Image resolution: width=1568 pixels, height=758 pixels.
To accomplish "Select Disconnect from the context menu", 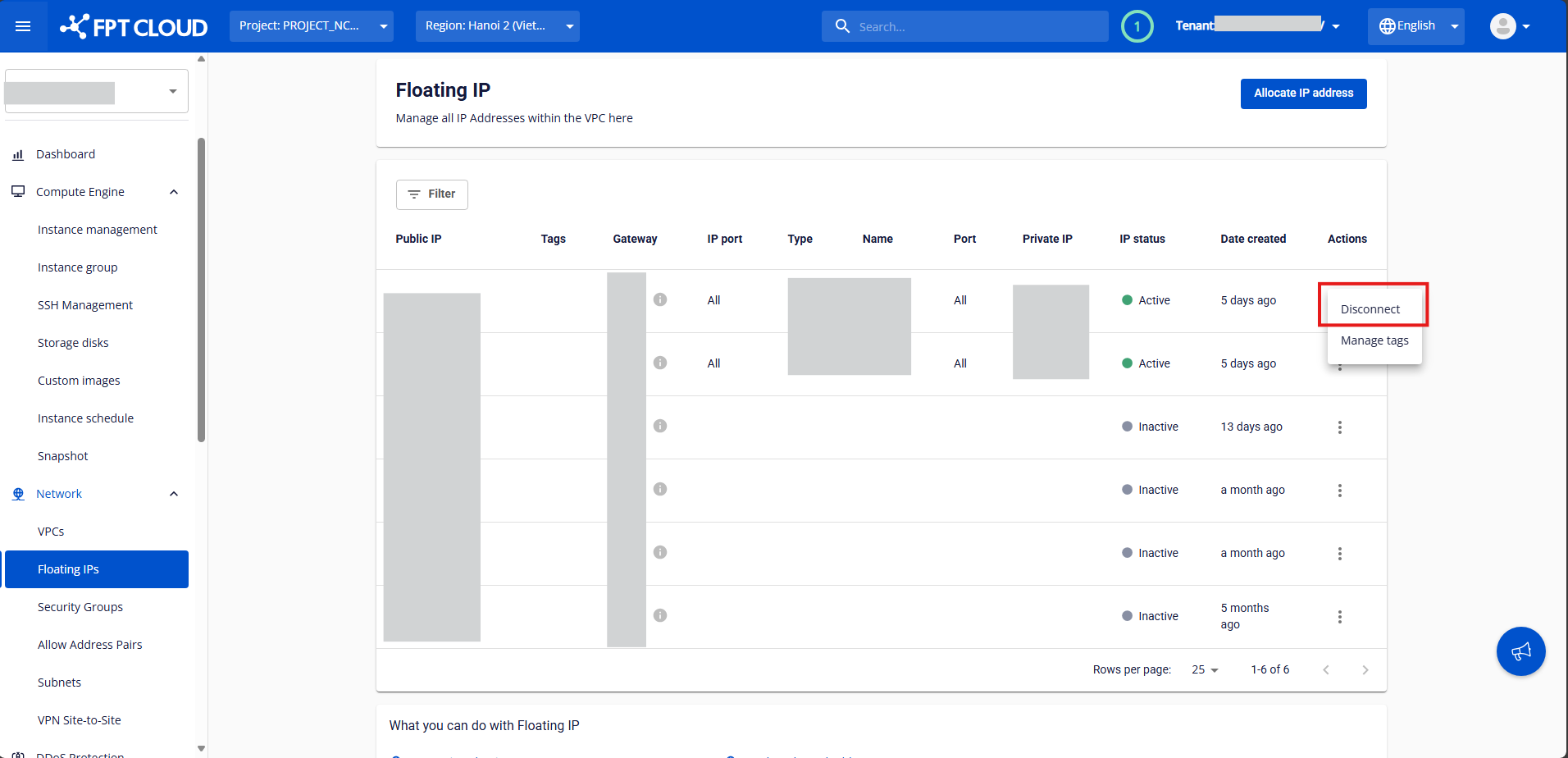I will [x=1370, y=309].
